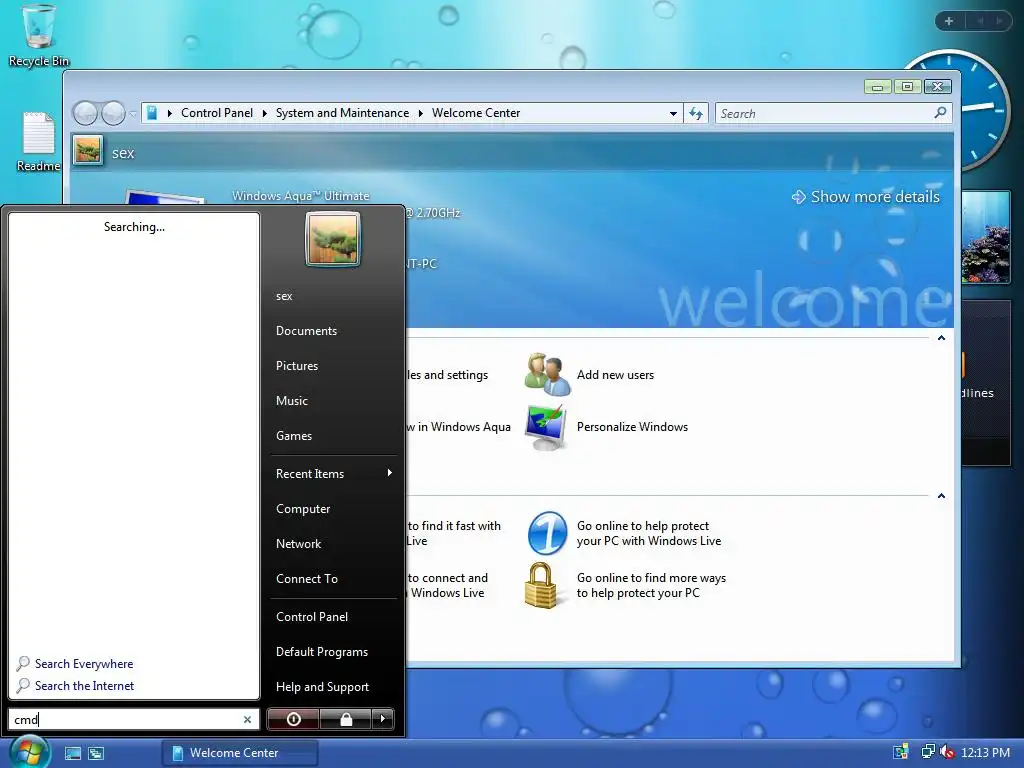This screenshot has height=768, width=1024.
Task: Open Music from the Start menu
Action: 291,401
